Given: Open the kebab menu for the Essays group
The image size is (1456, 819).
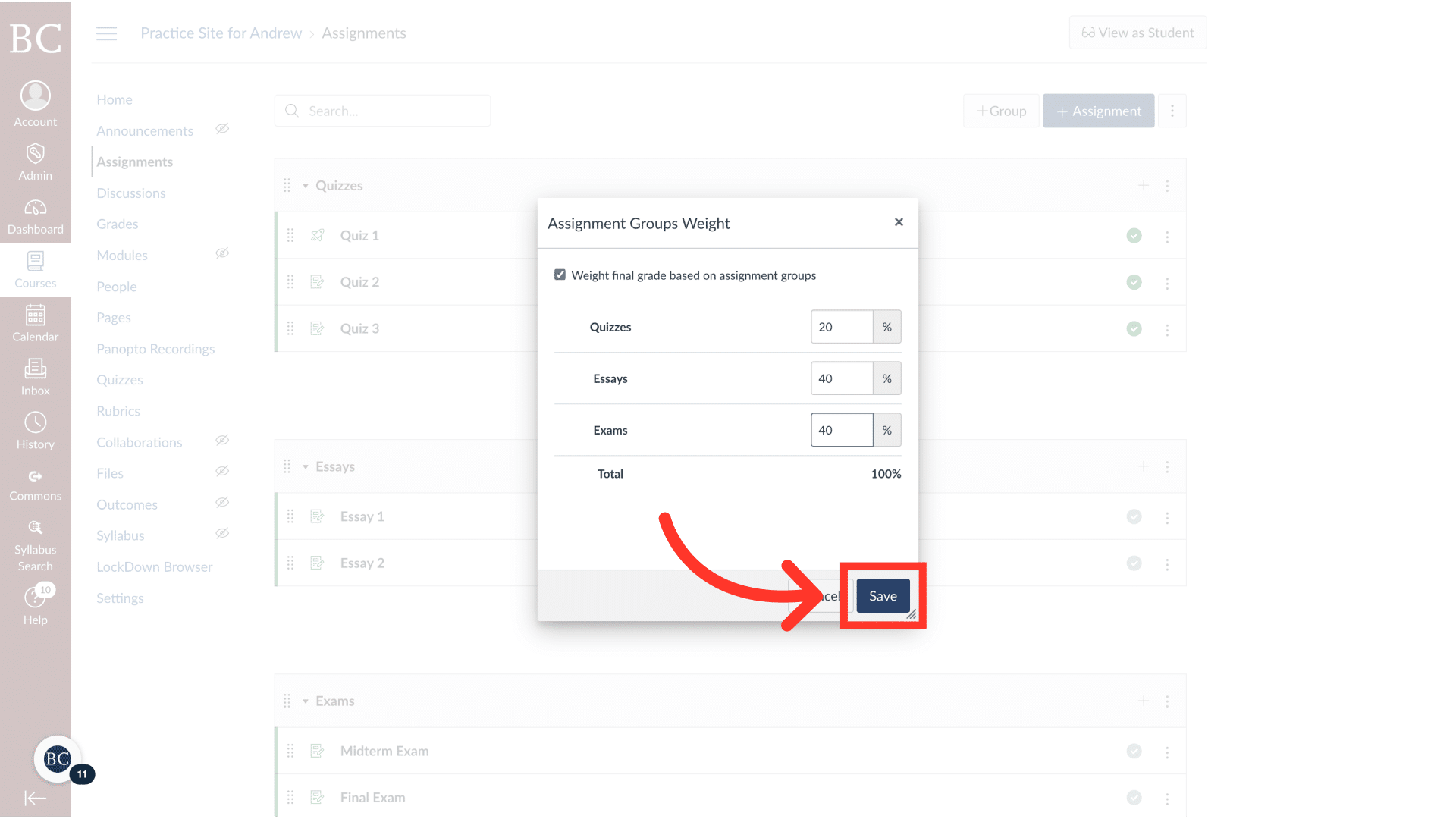Looking at the screenshot, I should tap(1168, 466).
